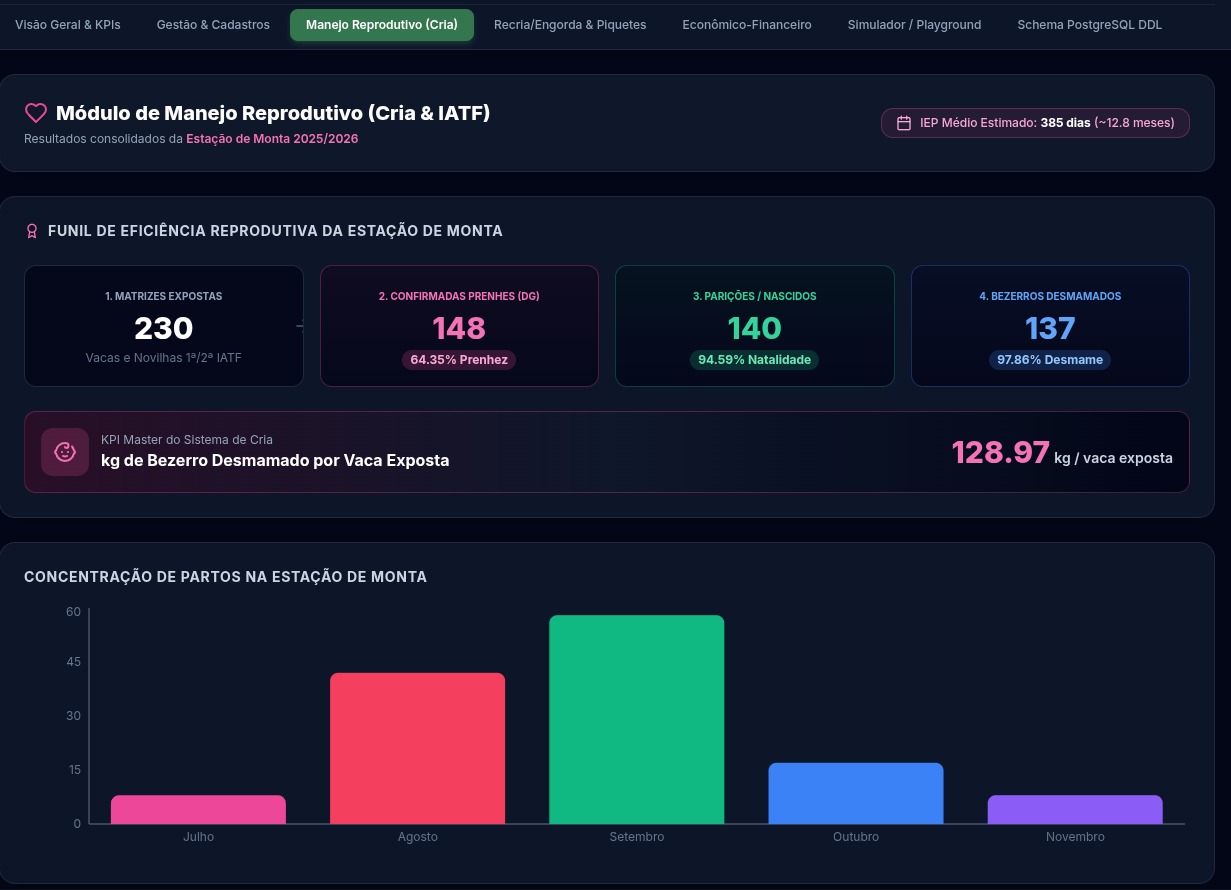Click the green Setembro bar in chart
This screenshot has width=1231, height=890.
[x=637, y=720]
